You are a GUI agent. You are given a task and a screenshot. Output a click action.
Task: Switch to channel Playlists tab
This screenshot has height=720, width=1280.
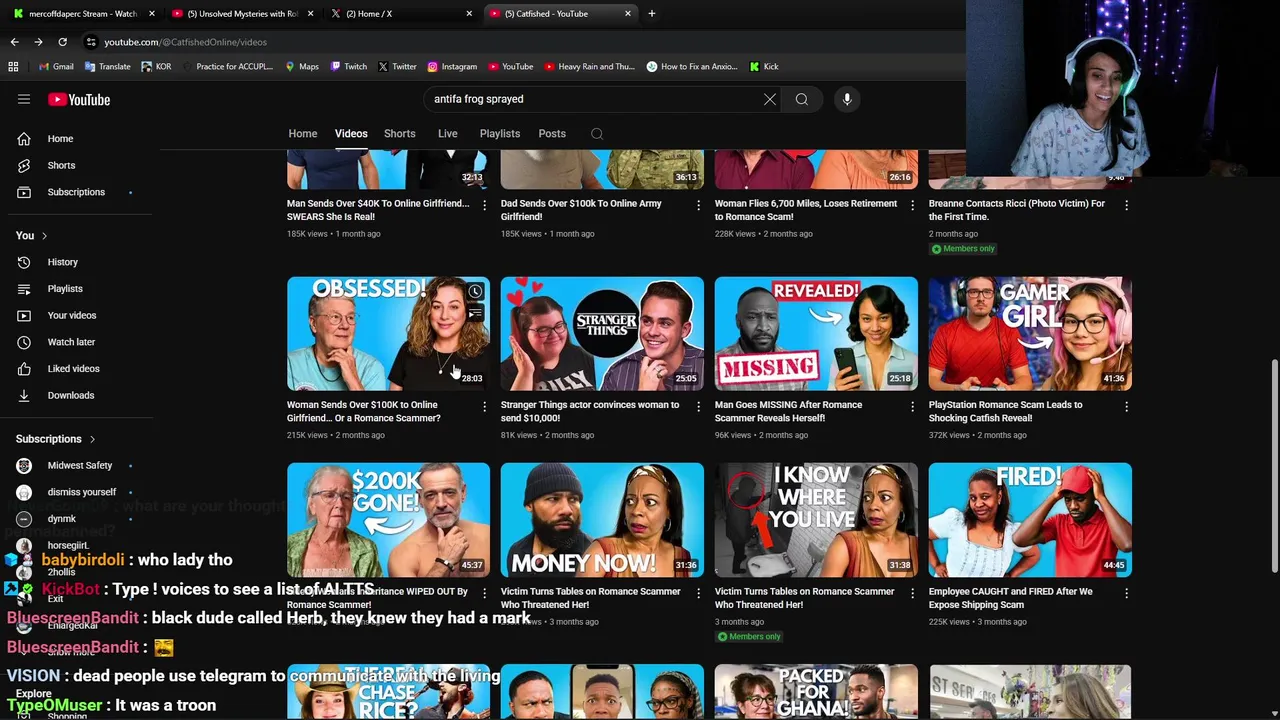coord(500,134)
